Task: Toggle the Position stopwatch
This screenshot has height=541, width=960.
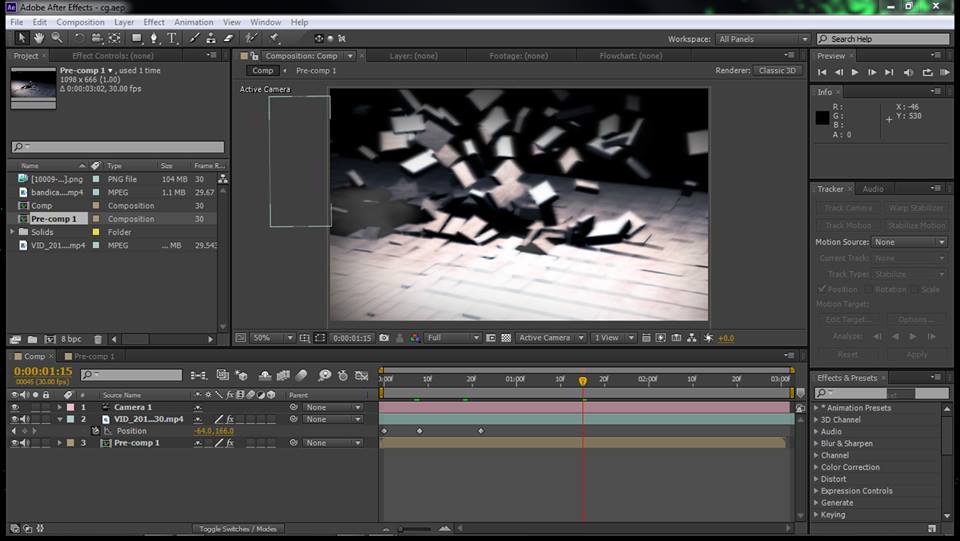Action: 95,431
